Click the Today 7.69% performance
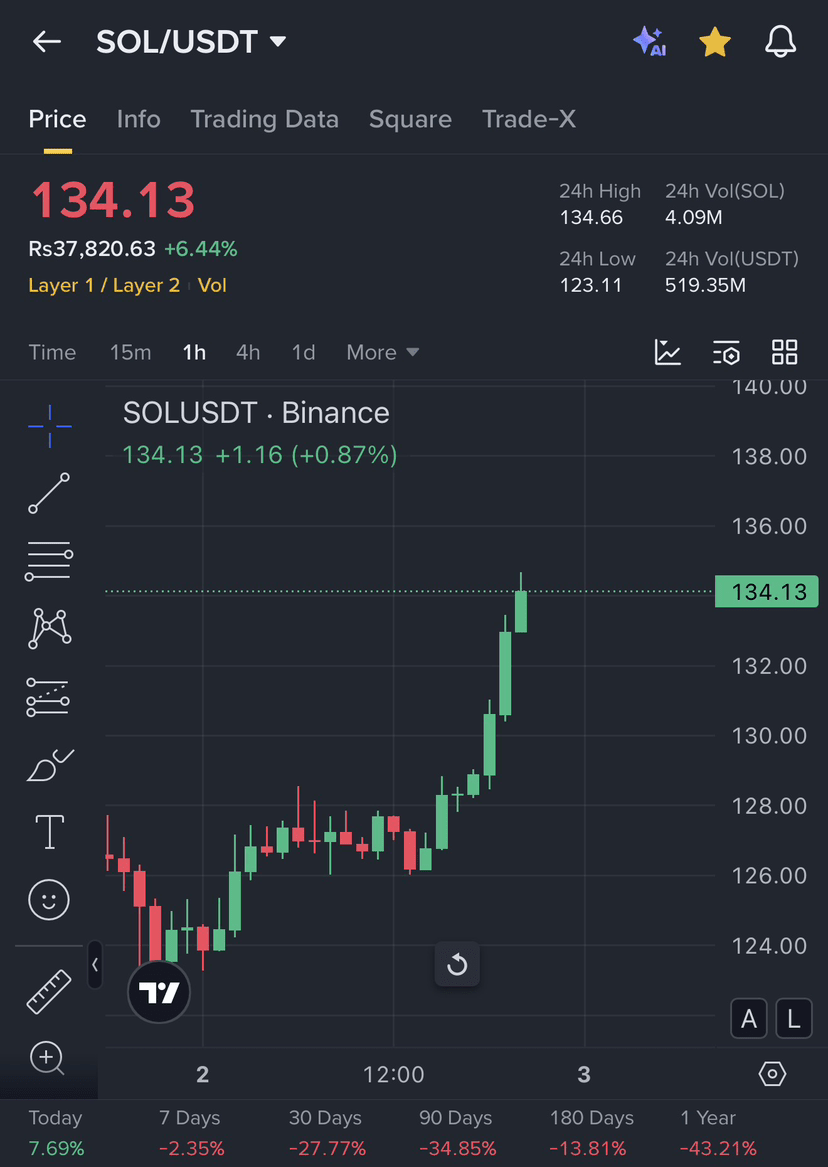The width and height of the screenshot is (828, 1167). (x=56, y=1134)
